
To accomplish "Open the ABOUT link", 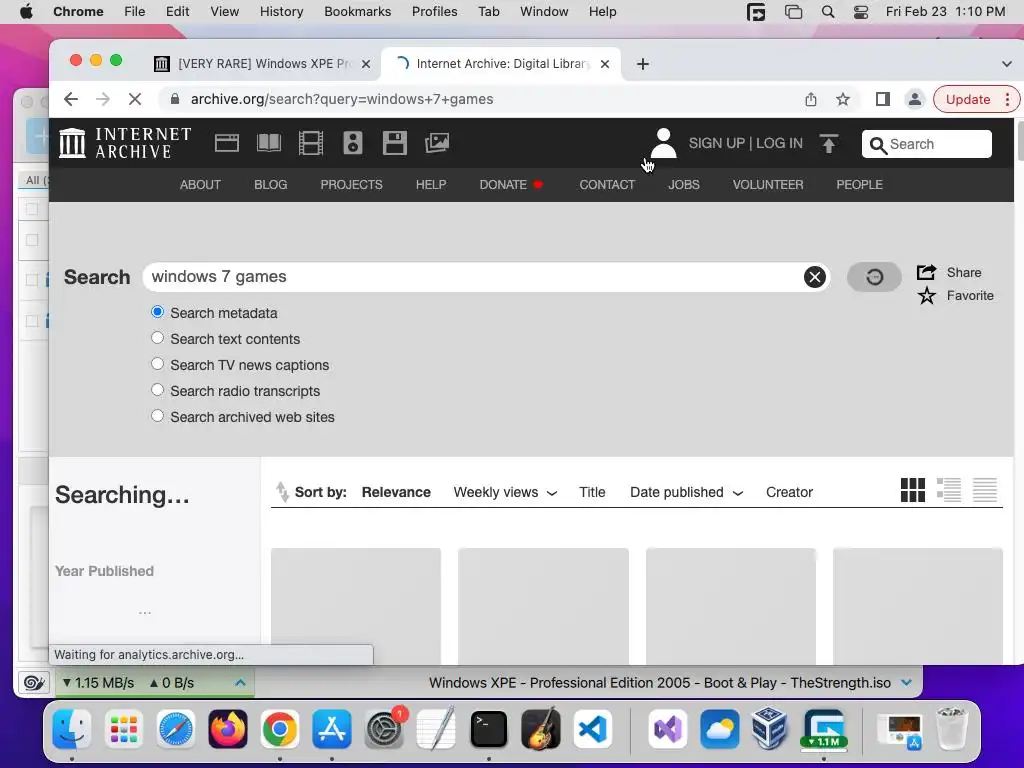I will tap(200, 185).
